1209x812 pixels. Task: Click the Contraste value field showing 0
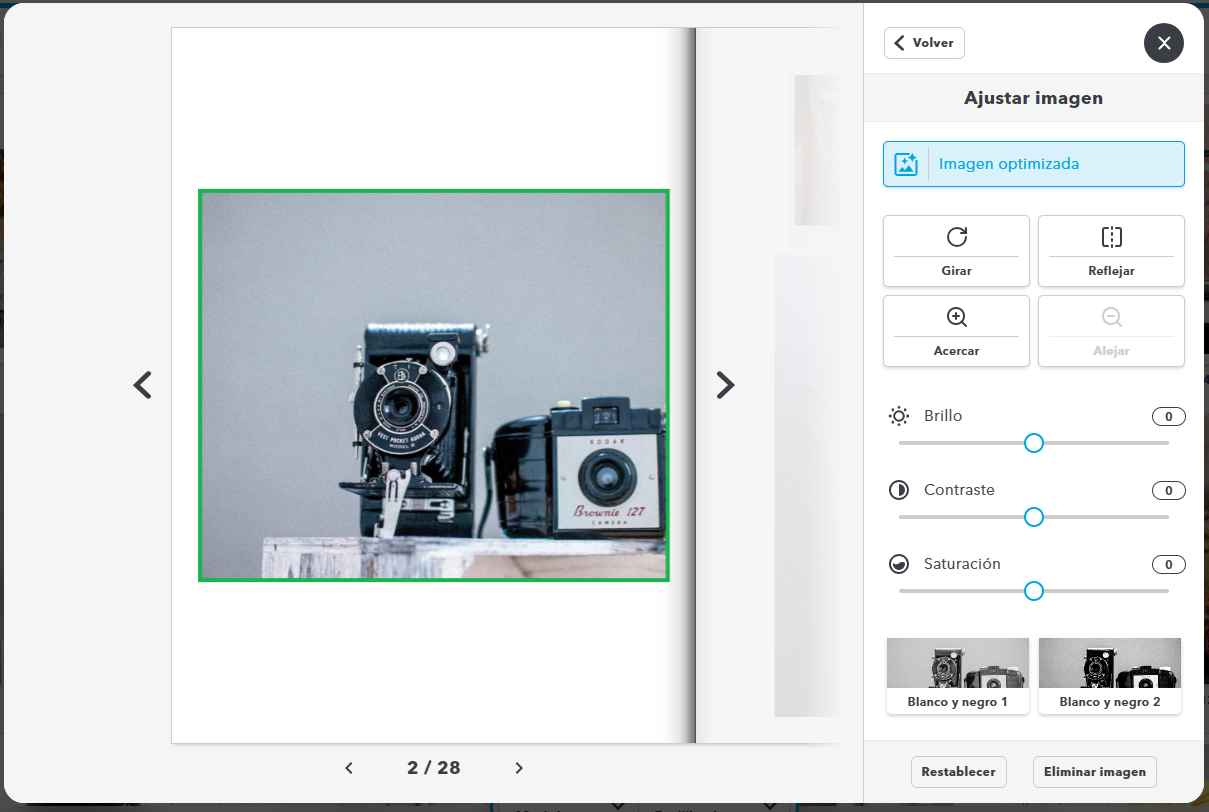click(1168, 490)
